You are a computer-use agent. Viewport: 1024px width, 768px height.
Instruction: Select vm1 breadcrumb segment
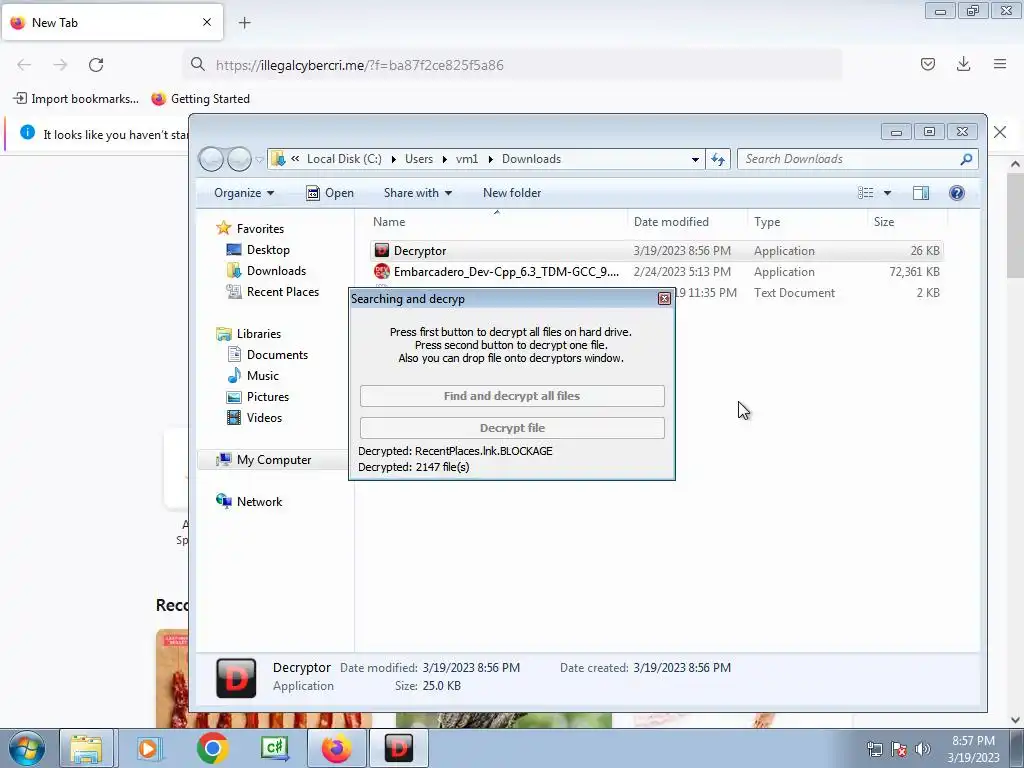click(467, 159)
